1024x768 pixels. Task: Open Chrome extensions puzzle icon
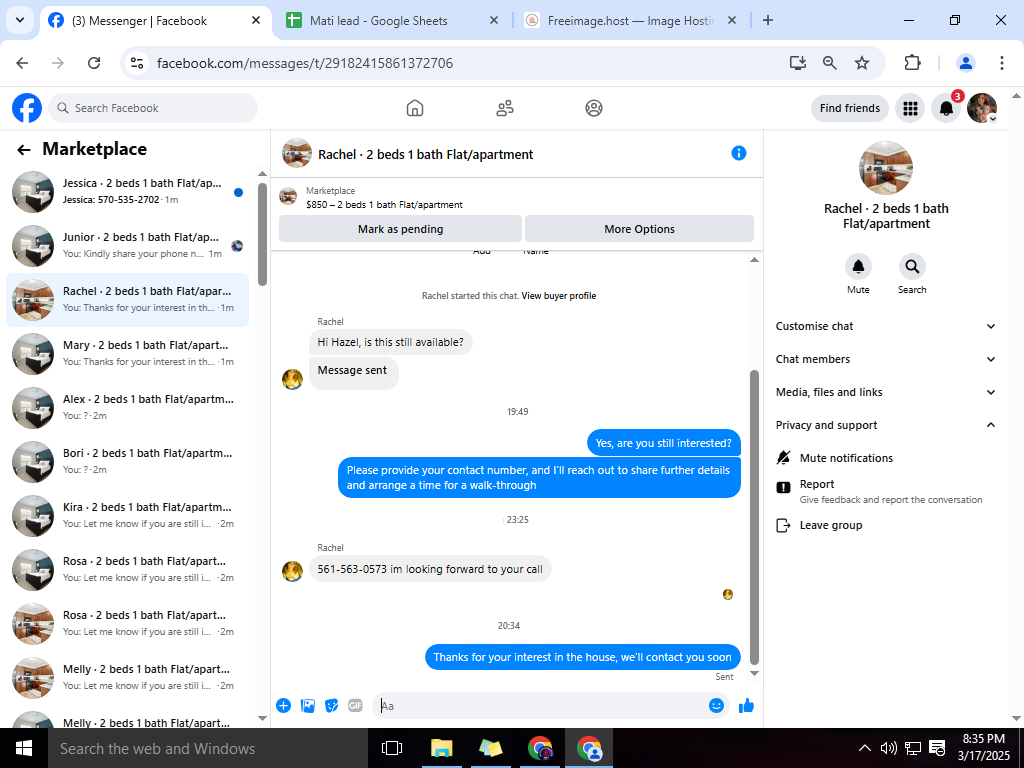pyautogui.click(x=912, y=63)
